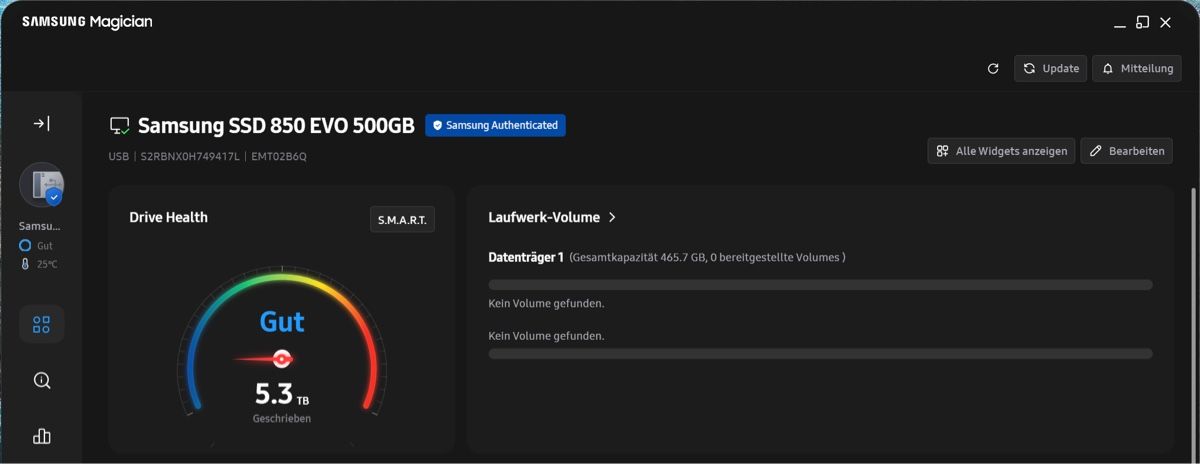The image size is (1200, 464).
Task: Open the S.M.A.R.T. details button
Action: pos(402,219)
